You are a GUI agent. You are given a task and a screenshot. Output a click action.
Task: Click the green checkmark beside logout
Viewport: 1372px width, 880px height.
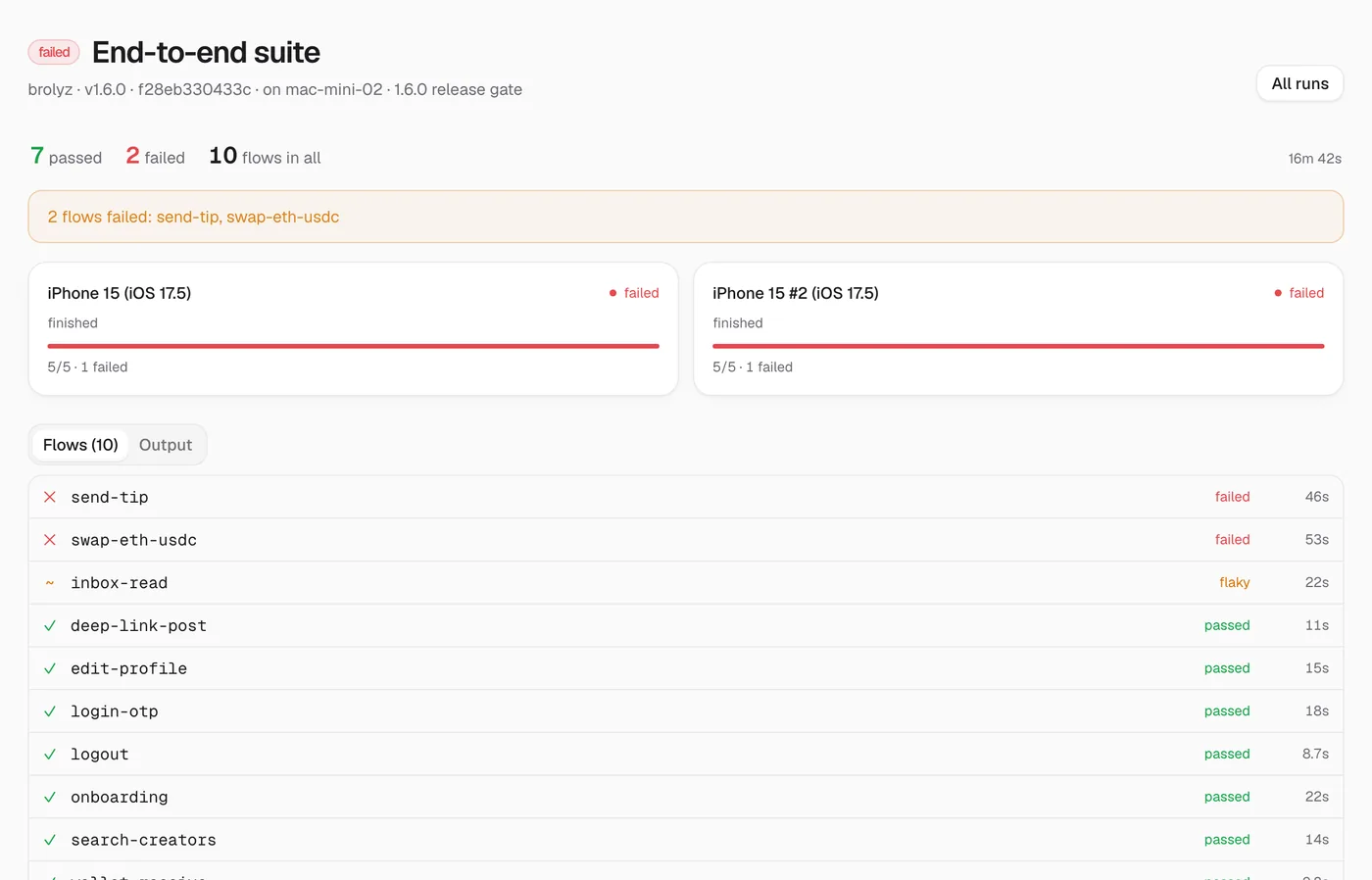point(50,755)
